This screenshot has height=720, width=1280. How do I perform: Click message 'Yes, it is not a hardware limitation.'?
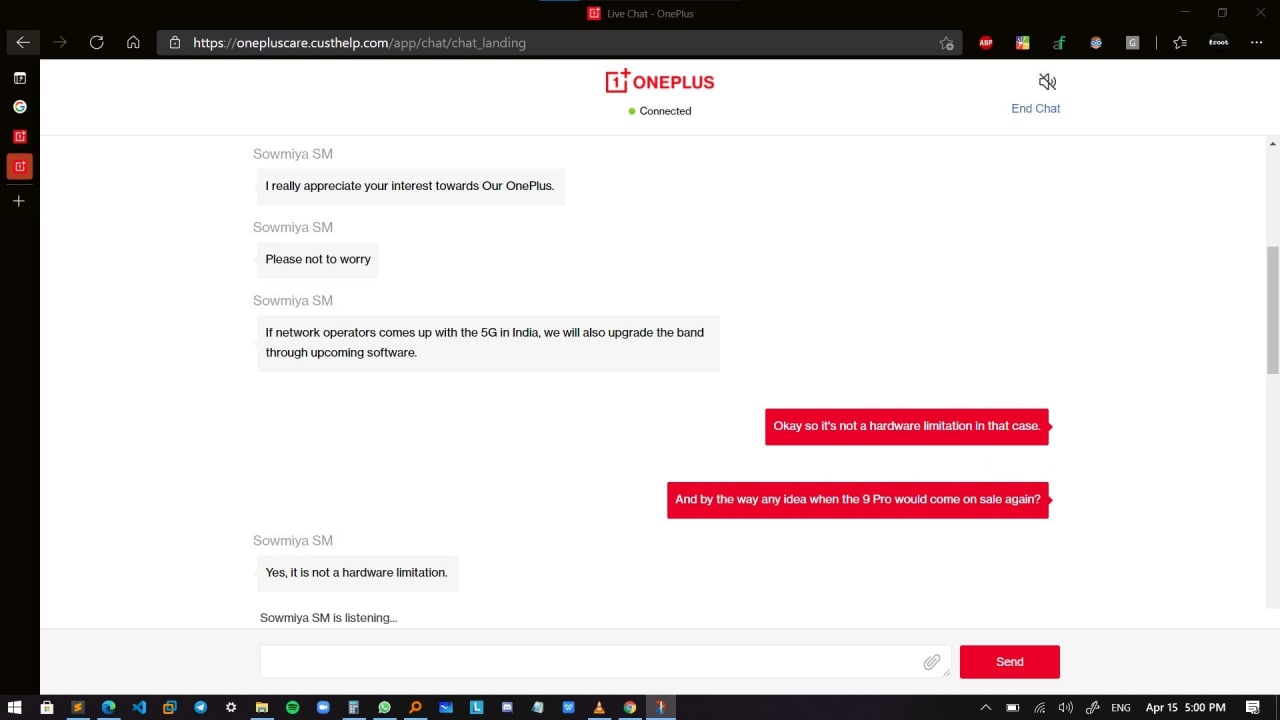(357, 573)
